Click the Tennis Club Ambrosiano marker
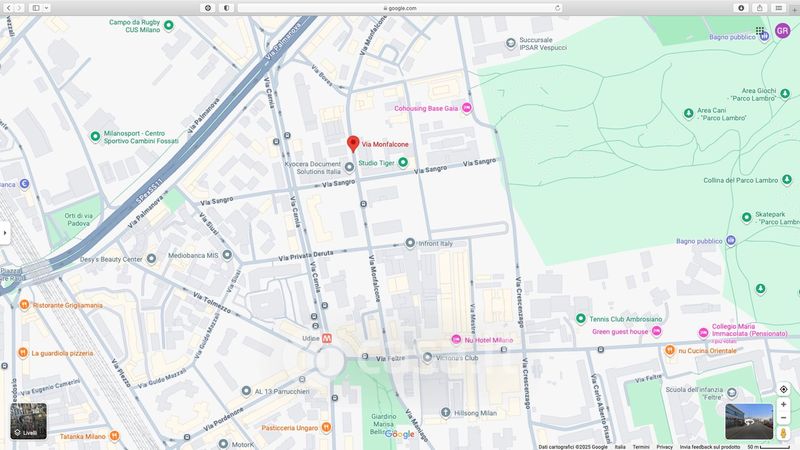 pos(580,319)
